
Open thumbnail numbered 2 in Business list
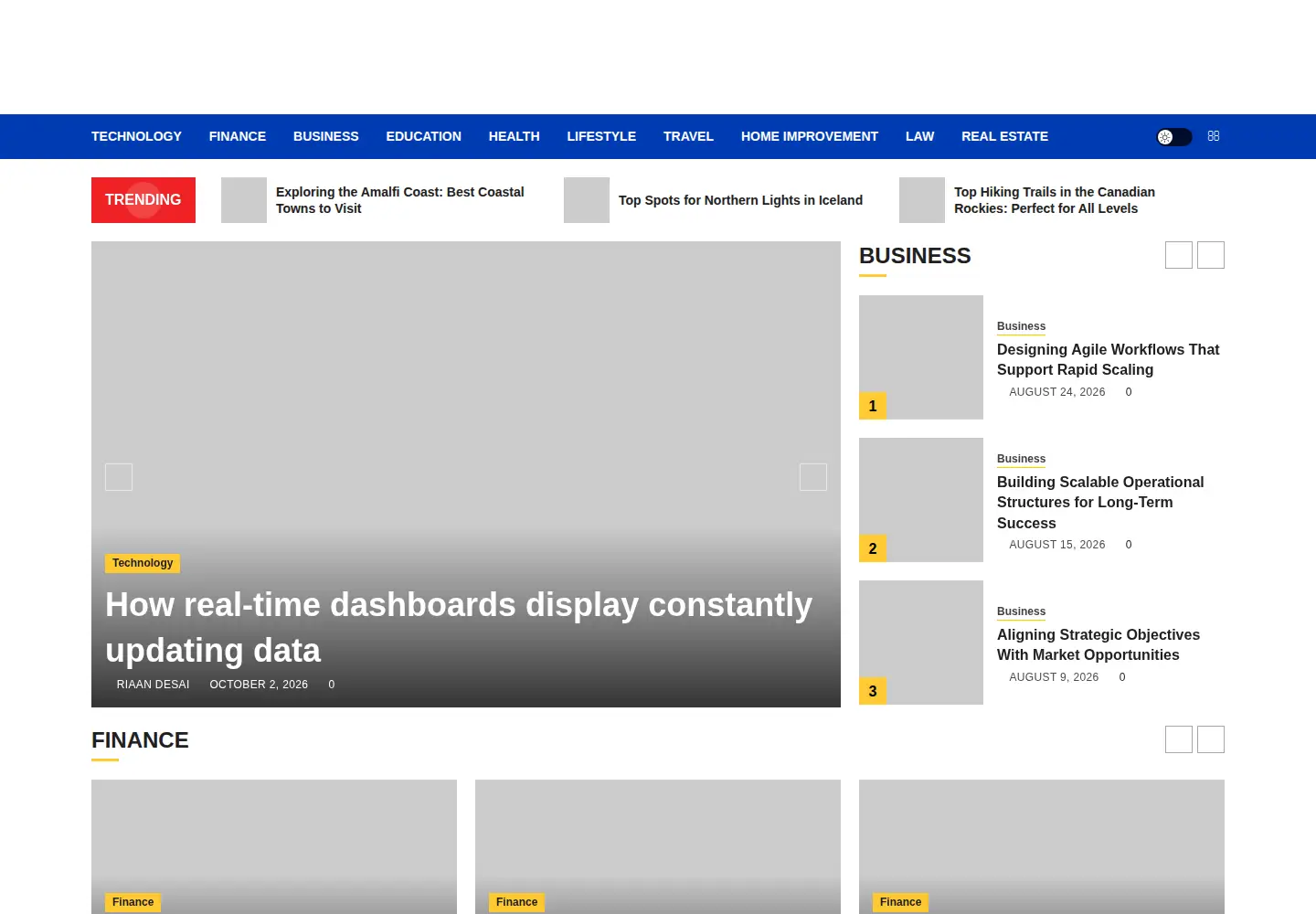click(x=921, y=500)
